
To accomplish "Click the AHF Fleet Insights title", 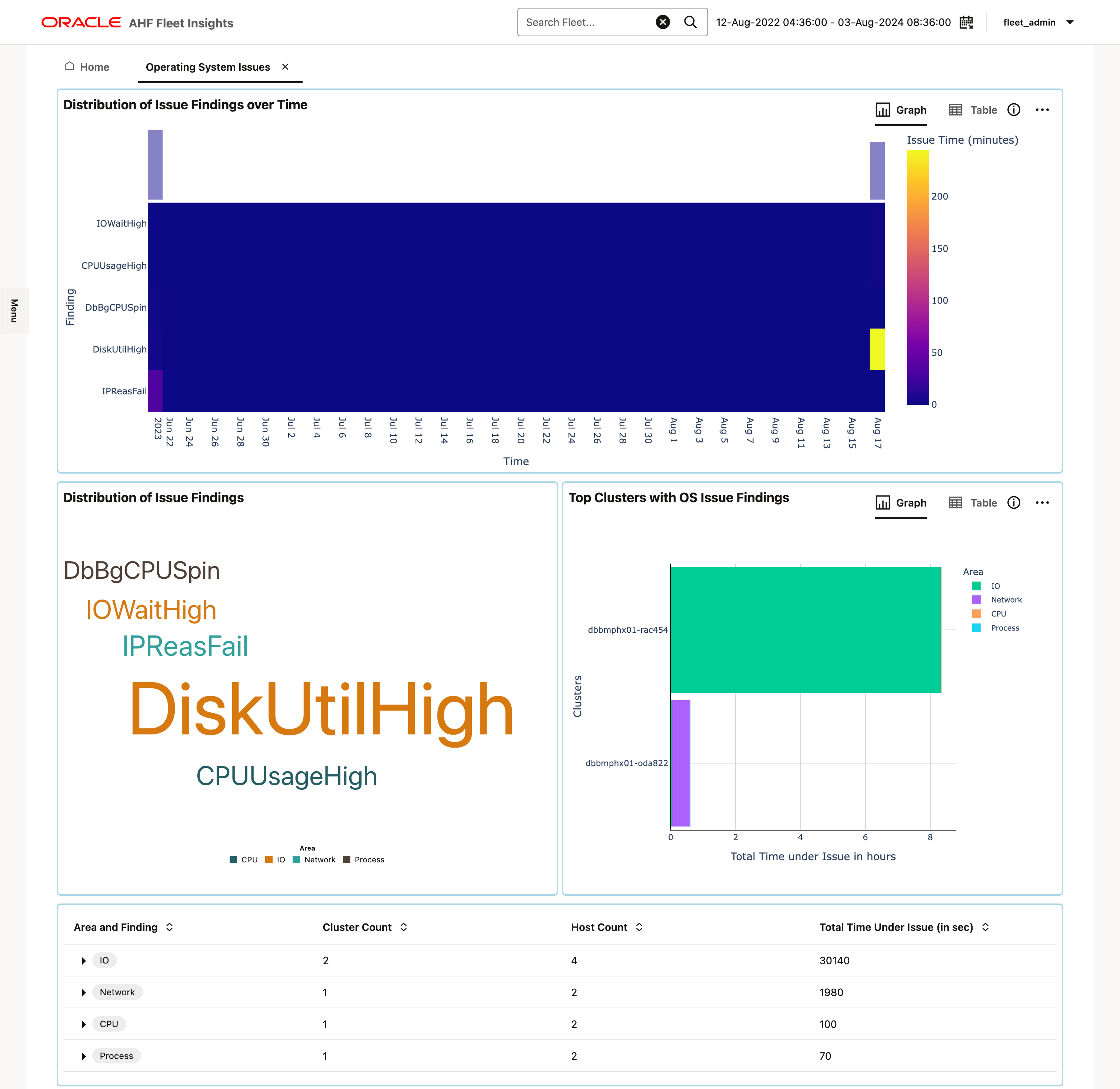I will 181,23.
